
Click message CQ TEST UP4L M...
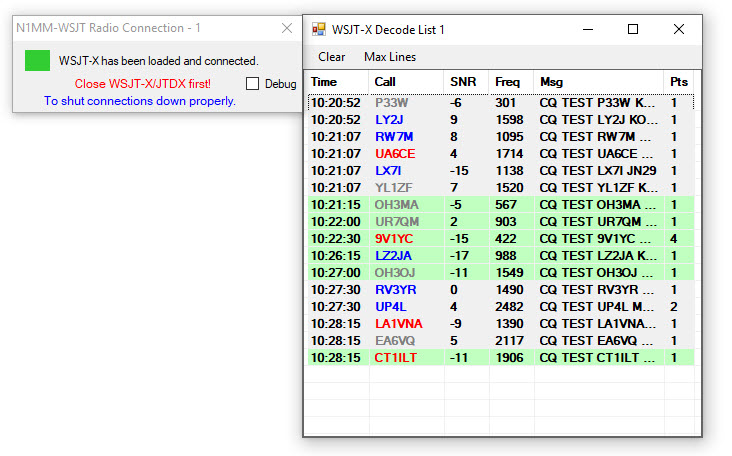tap(597, 307)
